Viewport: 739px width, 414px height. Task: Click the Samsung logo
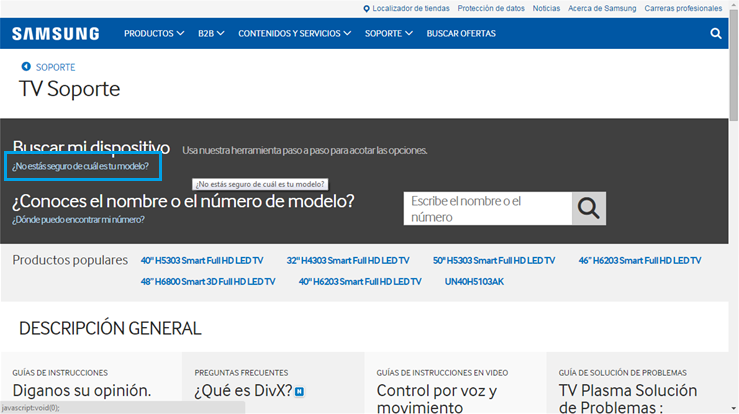(x=56, y=33)
